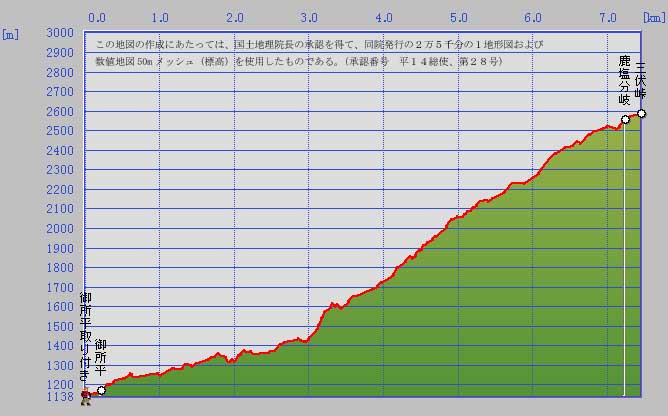Screen dimensions: 668x416
Task: Click the 2200 elevation axis label
Action: (x=60, y=190)
